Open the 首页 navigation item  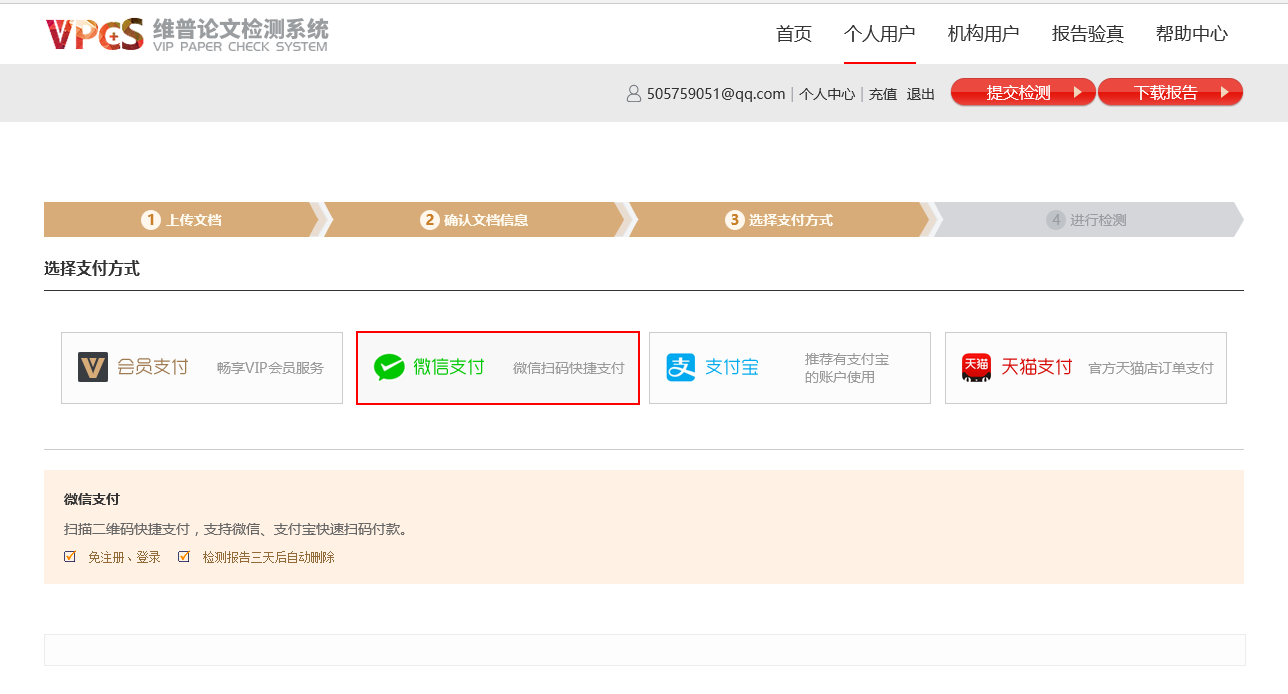click(x=794, y=33)
